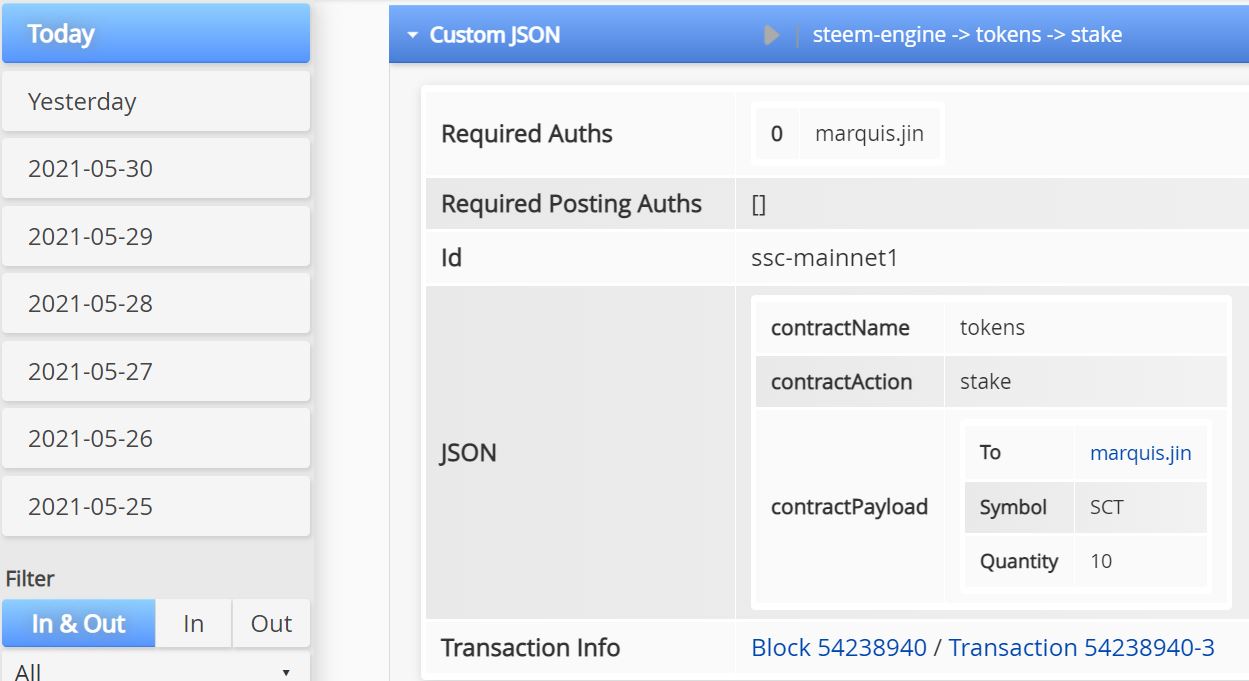Open the Transaction 54238940-3 link
This screenshot has width=1249, height=681.
pos(1081,648)
